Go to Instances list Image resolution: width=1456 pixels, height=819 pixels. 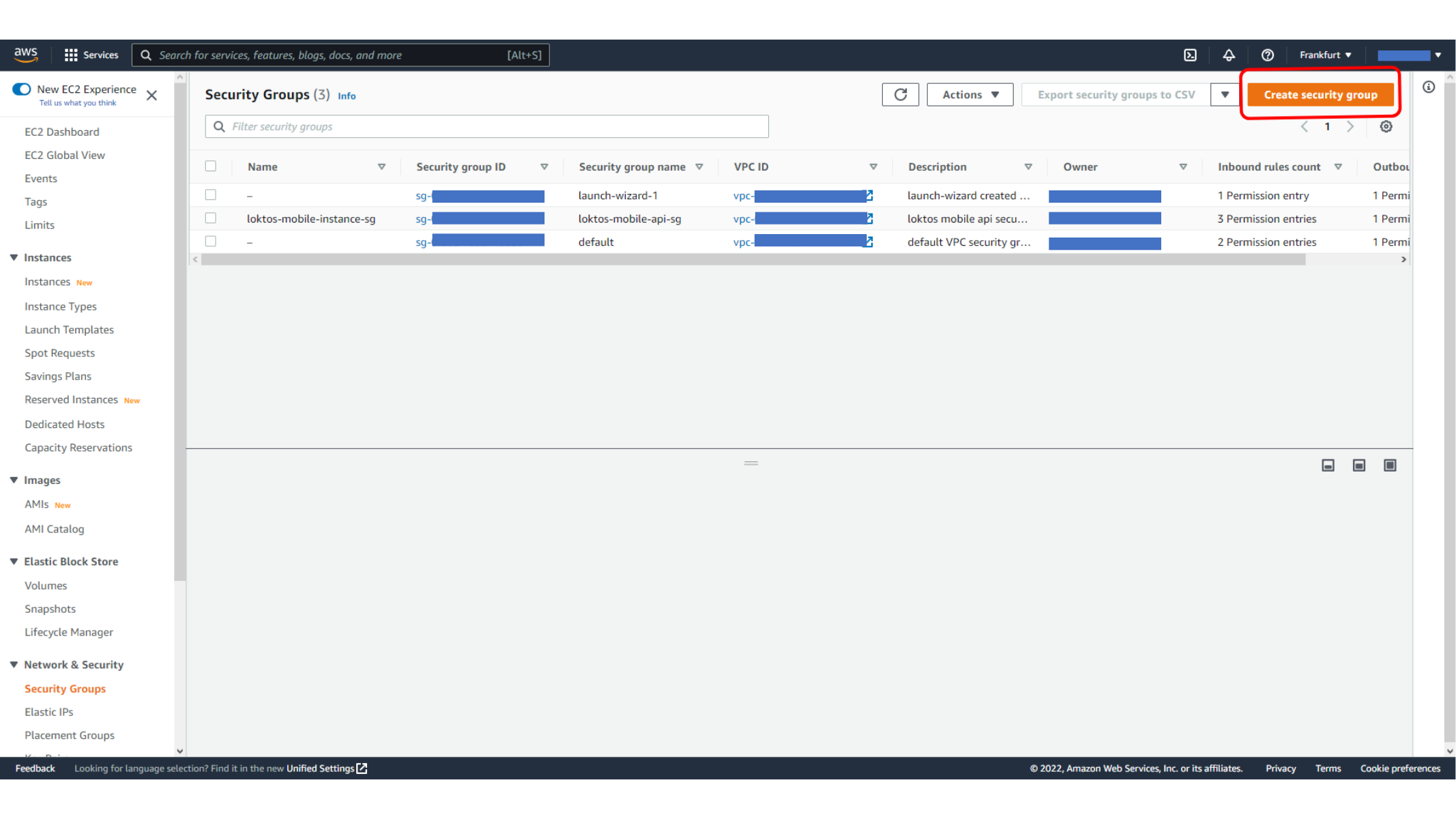(x=47, y=282)
